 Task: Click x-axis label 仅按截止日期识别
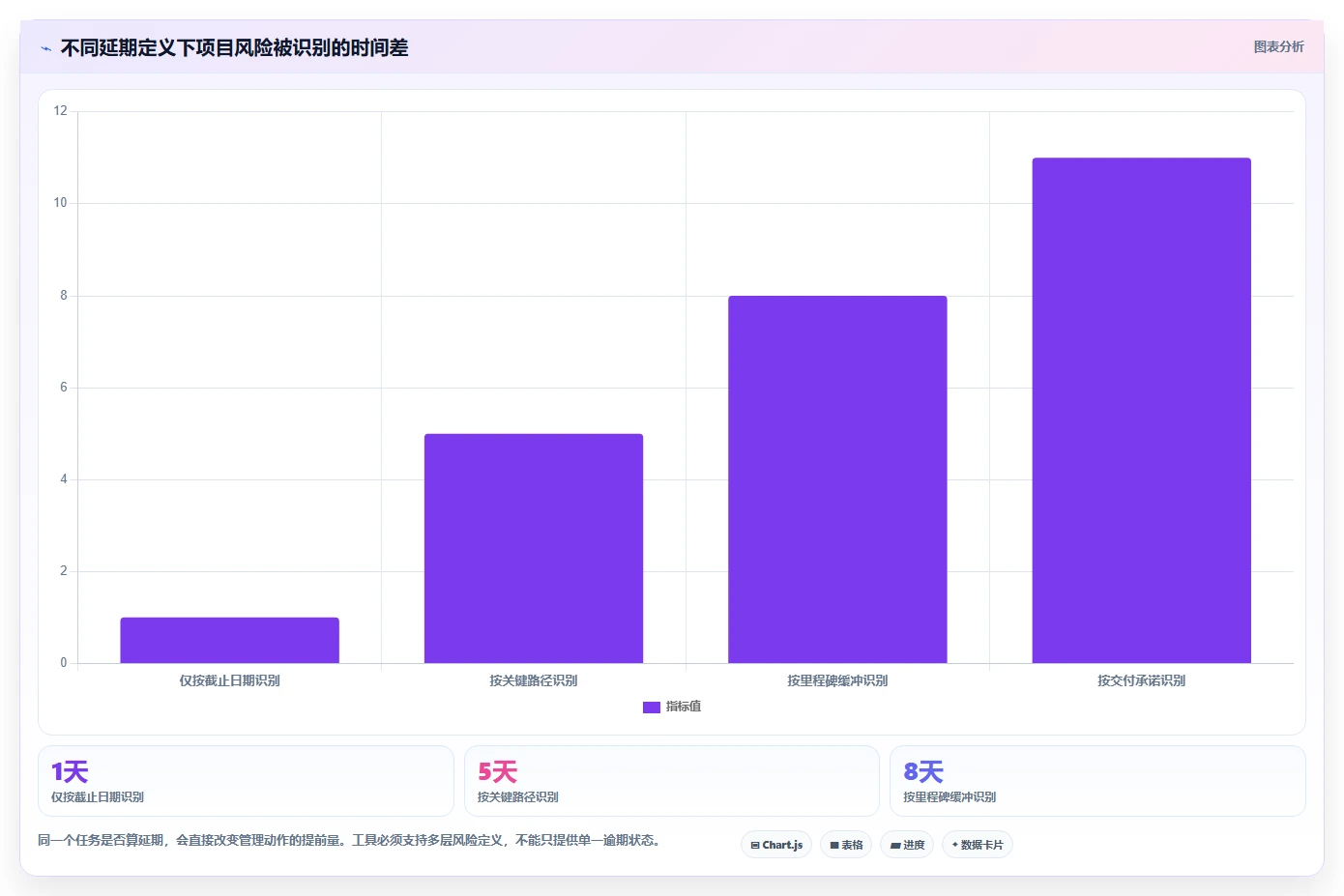[x=229, y=680]
